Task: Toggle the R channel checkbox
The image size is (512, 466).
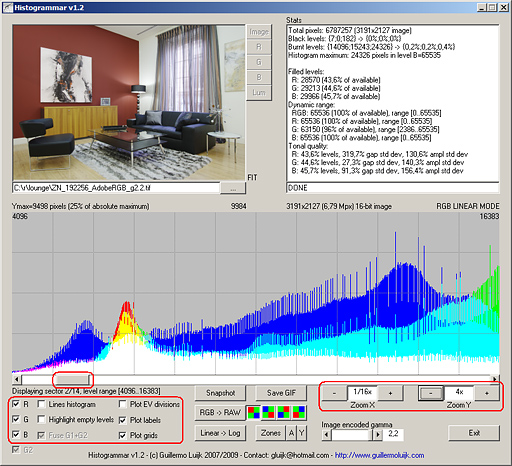Action: [x=16, y=404]
